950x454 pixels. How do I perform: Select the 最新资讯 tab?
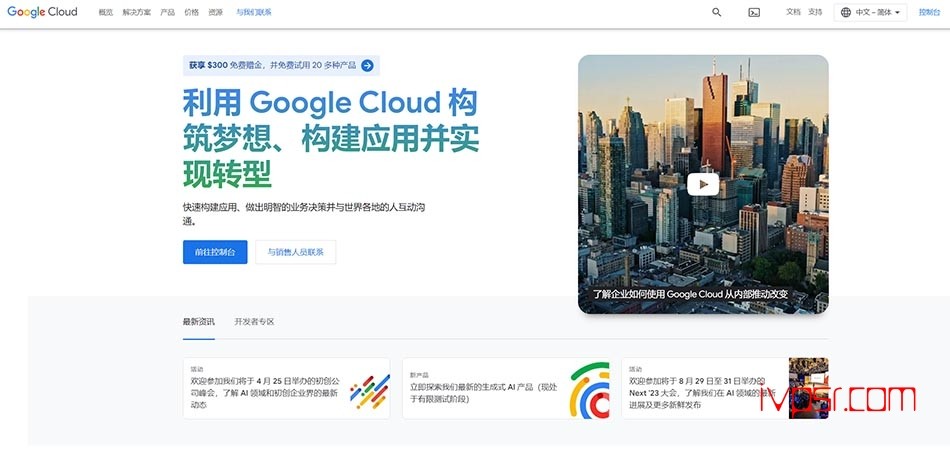(x=199, y=322)
